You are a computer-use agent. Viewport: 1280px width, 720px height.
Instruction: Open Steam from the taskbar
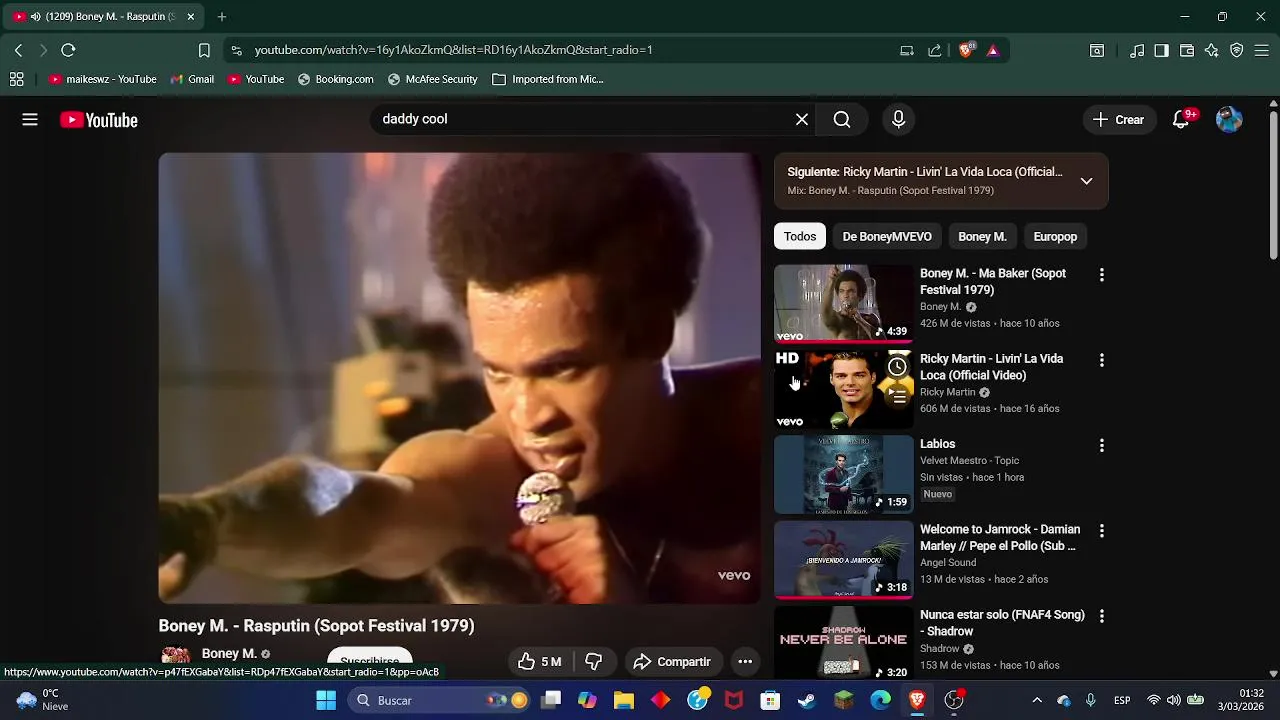[x=806, y=700]
